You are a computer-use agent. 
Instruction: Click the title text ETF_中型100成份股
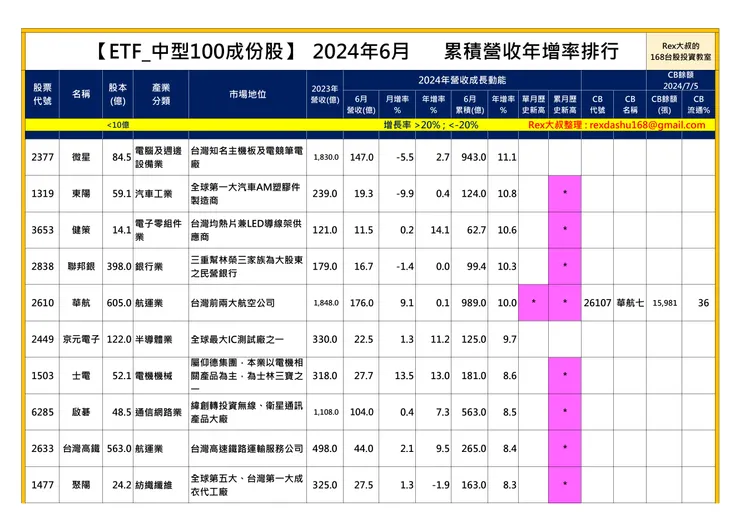[x=196, y=52]
